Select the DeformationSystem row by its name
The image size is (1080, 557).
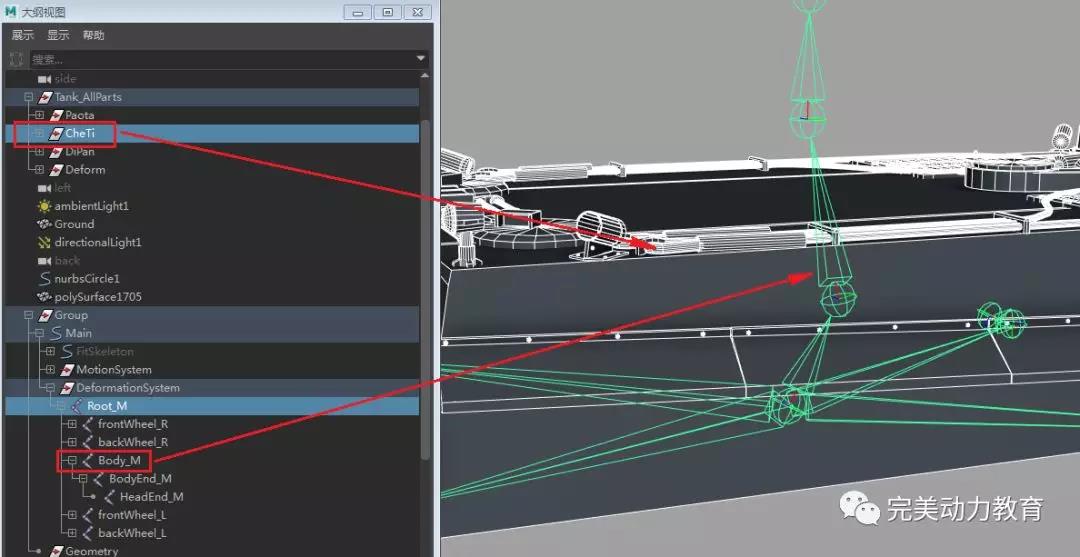[x=128, y=388]
